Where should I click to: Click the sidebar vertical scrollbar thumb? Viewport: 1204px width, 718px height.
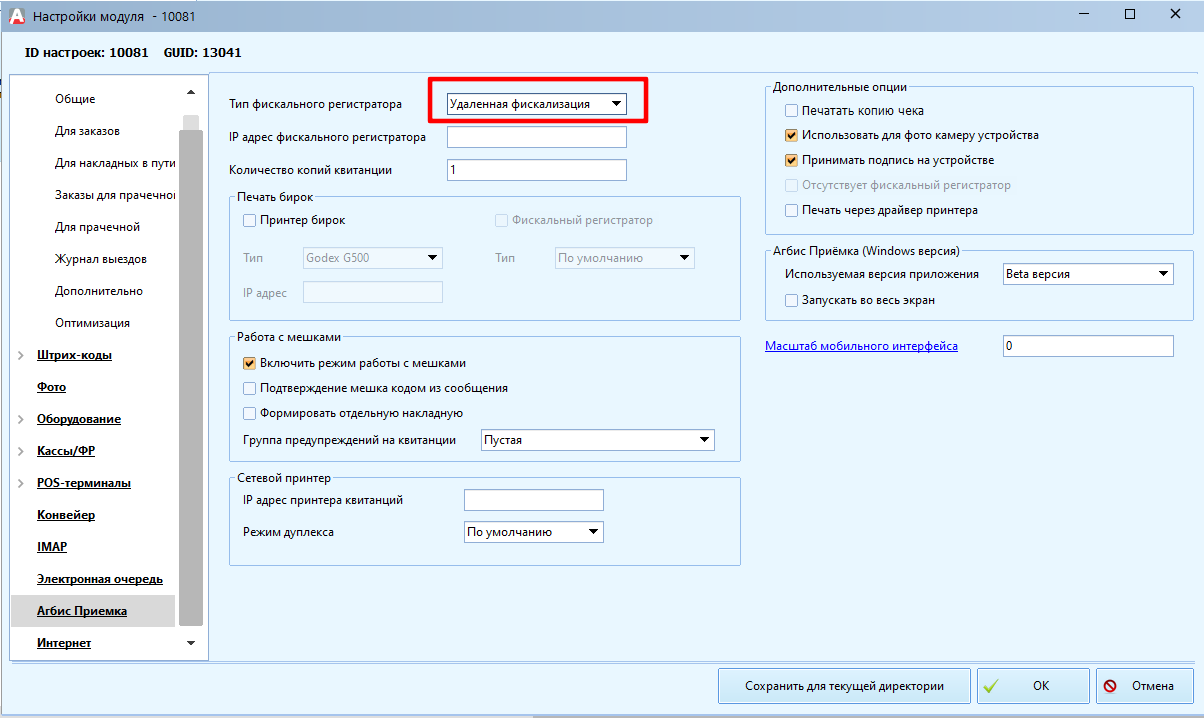(x=190, y=370)
